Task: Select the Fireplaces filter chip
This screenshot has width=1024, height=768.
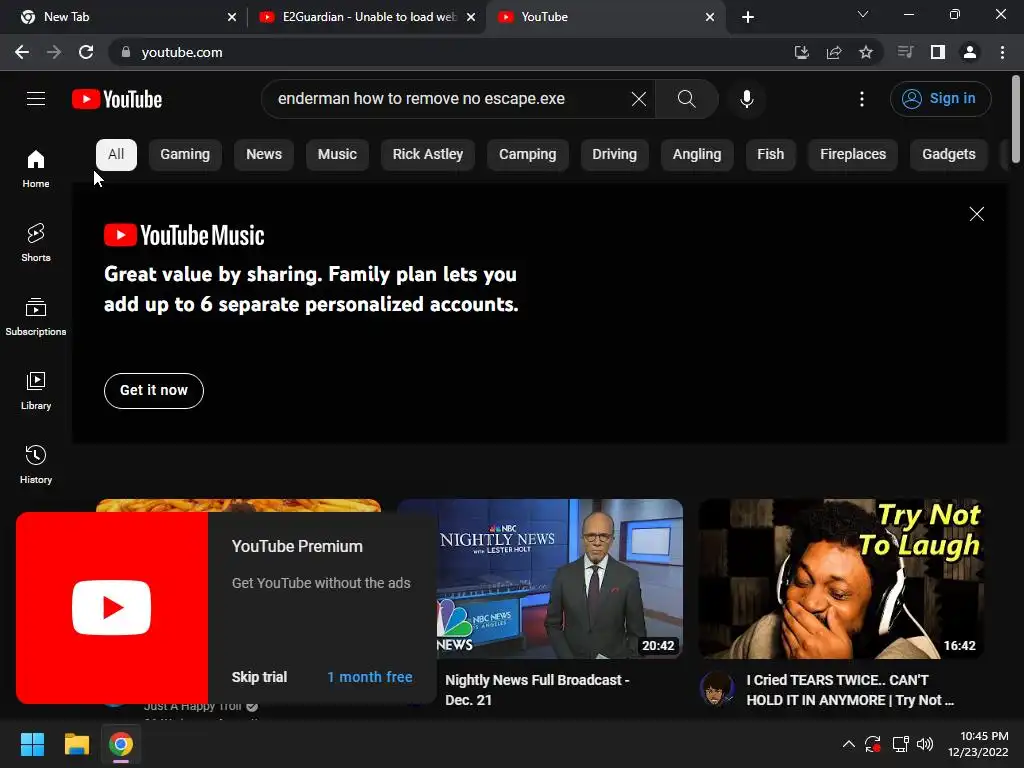Action: tap(853, 154)
